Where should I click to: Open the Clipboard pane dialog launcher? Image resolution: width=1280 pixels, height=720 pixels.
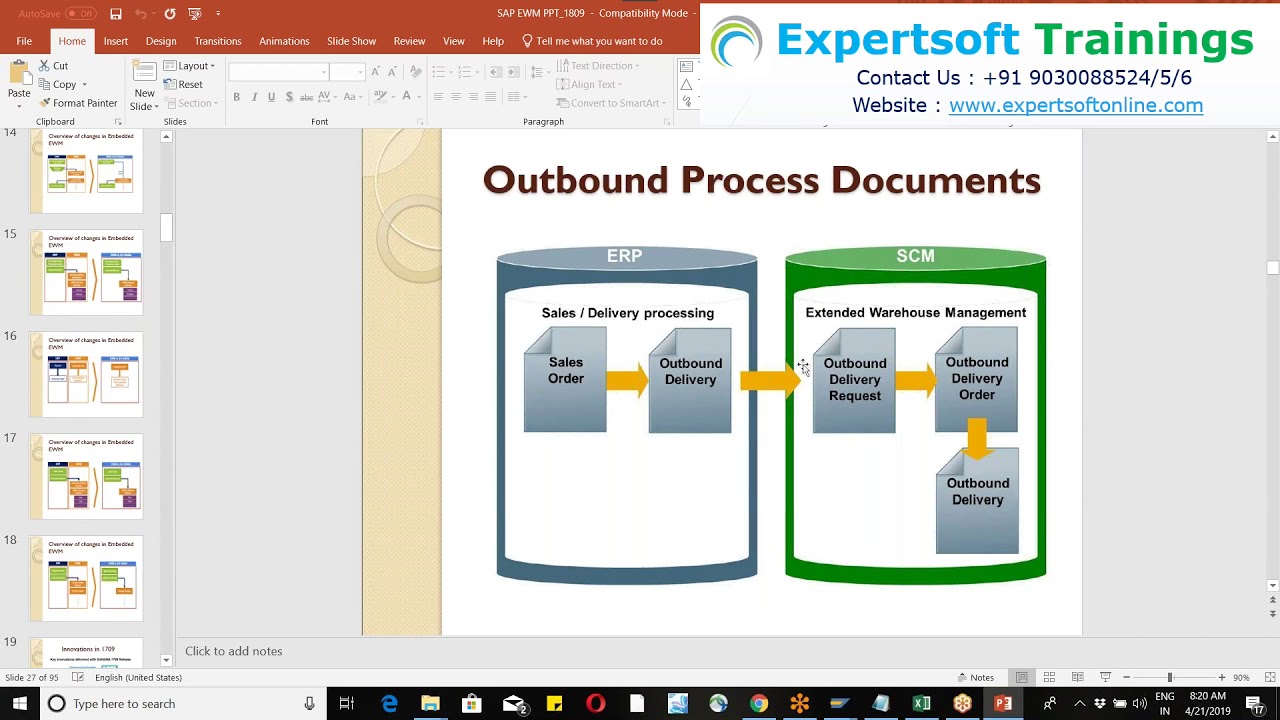(118, 122)
